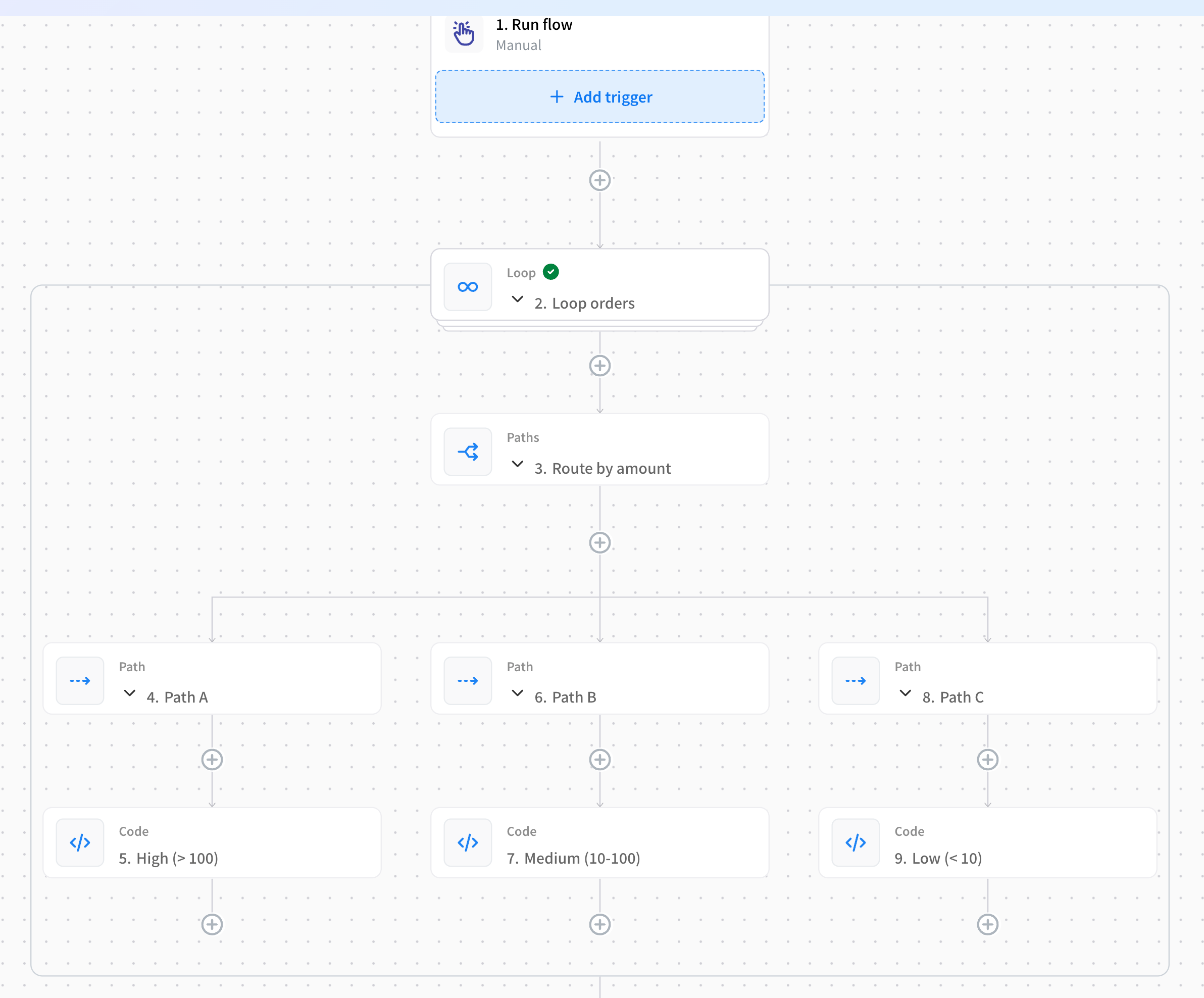Click the Path C dashed arrow icon
The height and width of the screenshot is (998, 1204).
point(856,681)
